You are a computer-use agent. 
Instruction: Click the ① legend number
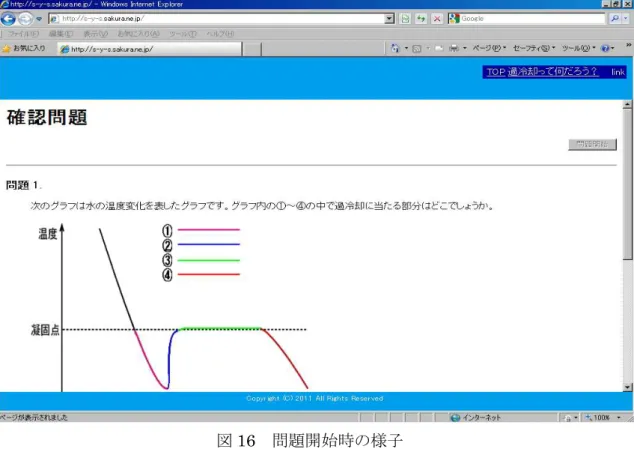point(167,230)
